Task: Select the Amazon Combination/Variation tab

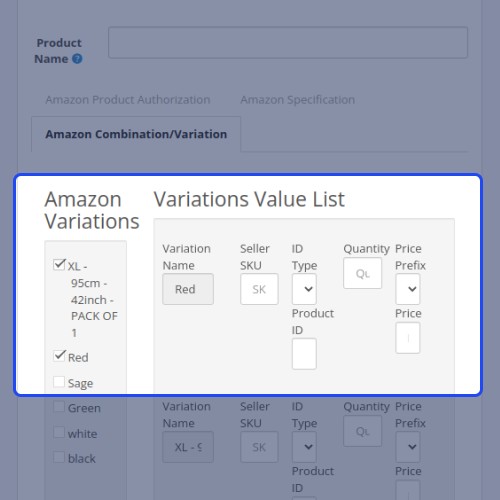Action: pyautogui.click(x=136, y=134)
